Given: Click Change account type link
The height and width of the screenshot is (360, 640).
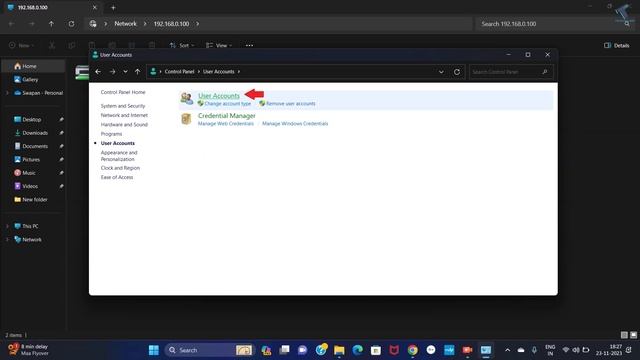Looking at the screenshot, I should pos(228,104).
